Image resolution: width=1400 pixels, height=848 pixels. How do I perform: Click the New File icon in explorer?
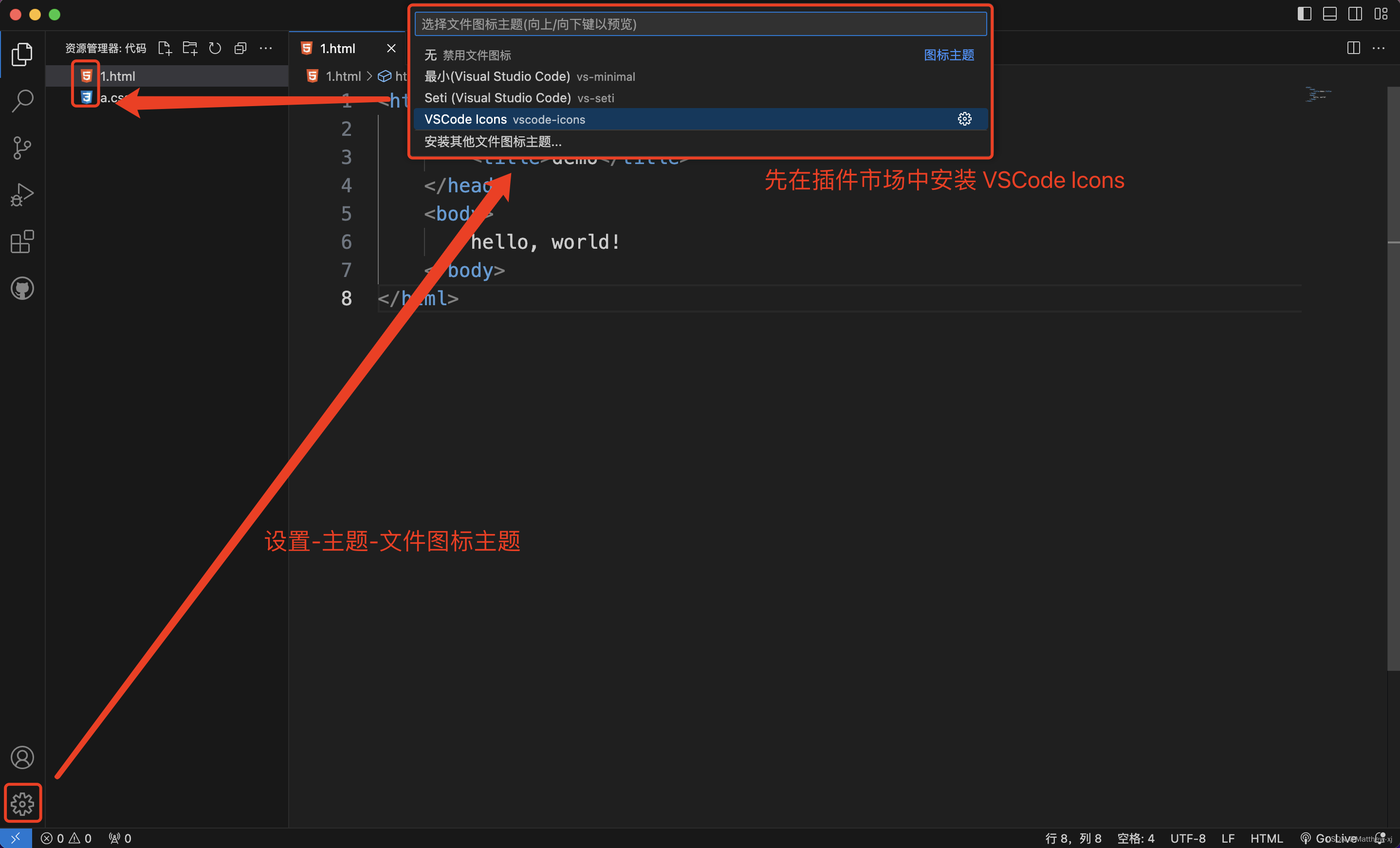coord(165,48)
